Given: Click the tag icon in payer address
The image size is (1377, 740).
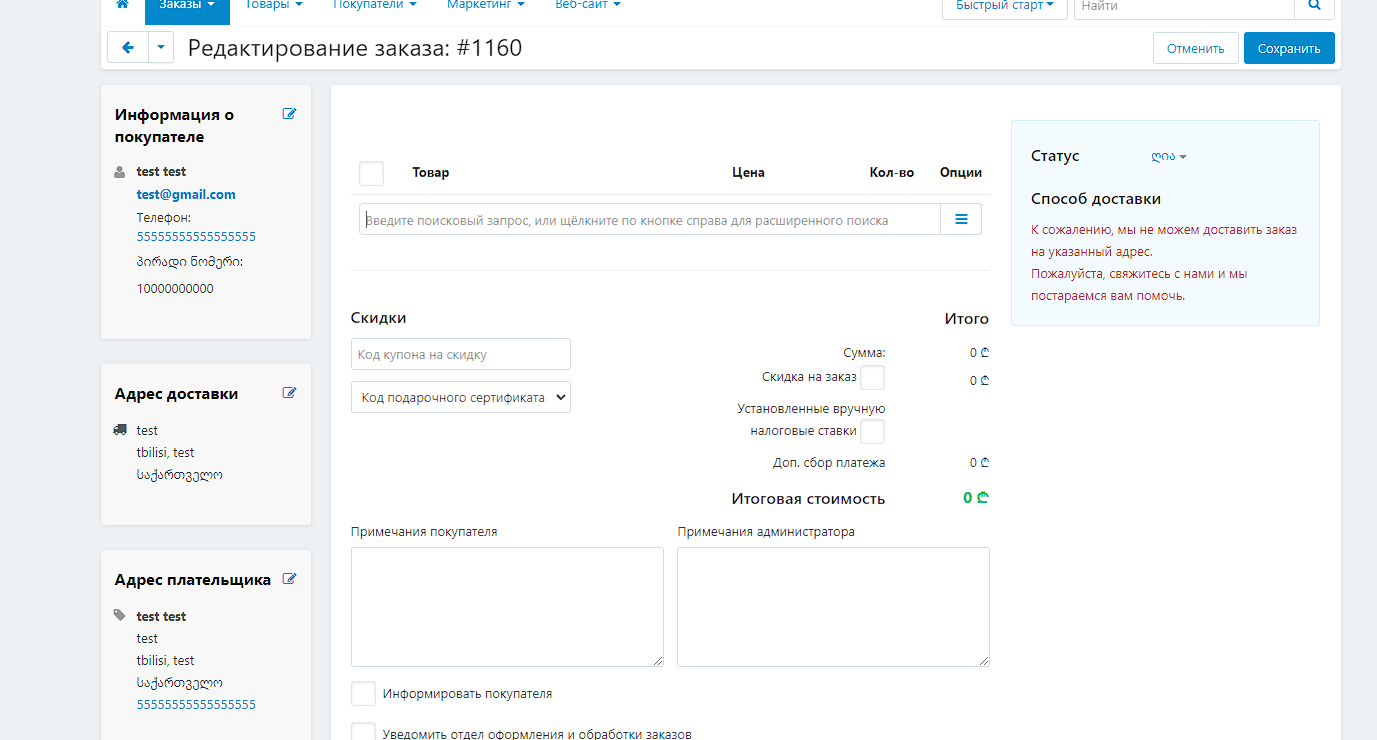Looking at the screenshot, I should (120, 616).
